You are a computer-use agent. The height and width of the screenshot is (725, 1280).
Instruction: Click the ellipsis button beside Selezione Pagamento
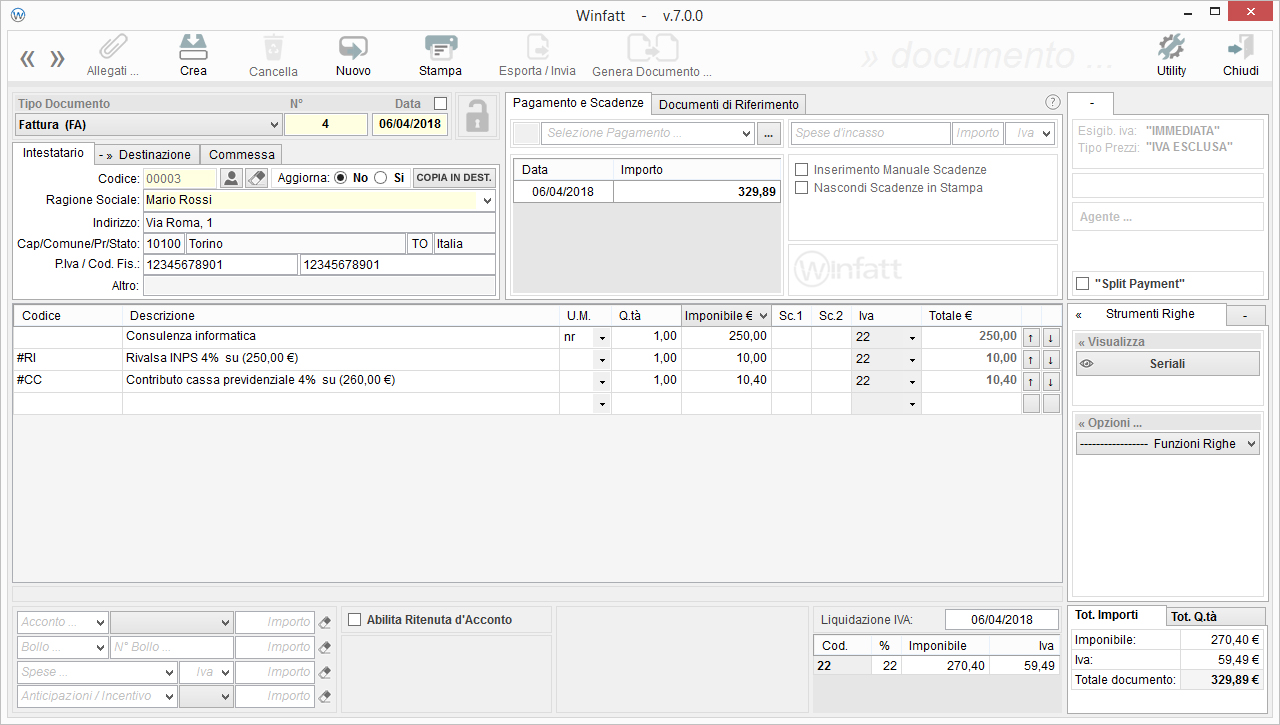click(769, 133)
